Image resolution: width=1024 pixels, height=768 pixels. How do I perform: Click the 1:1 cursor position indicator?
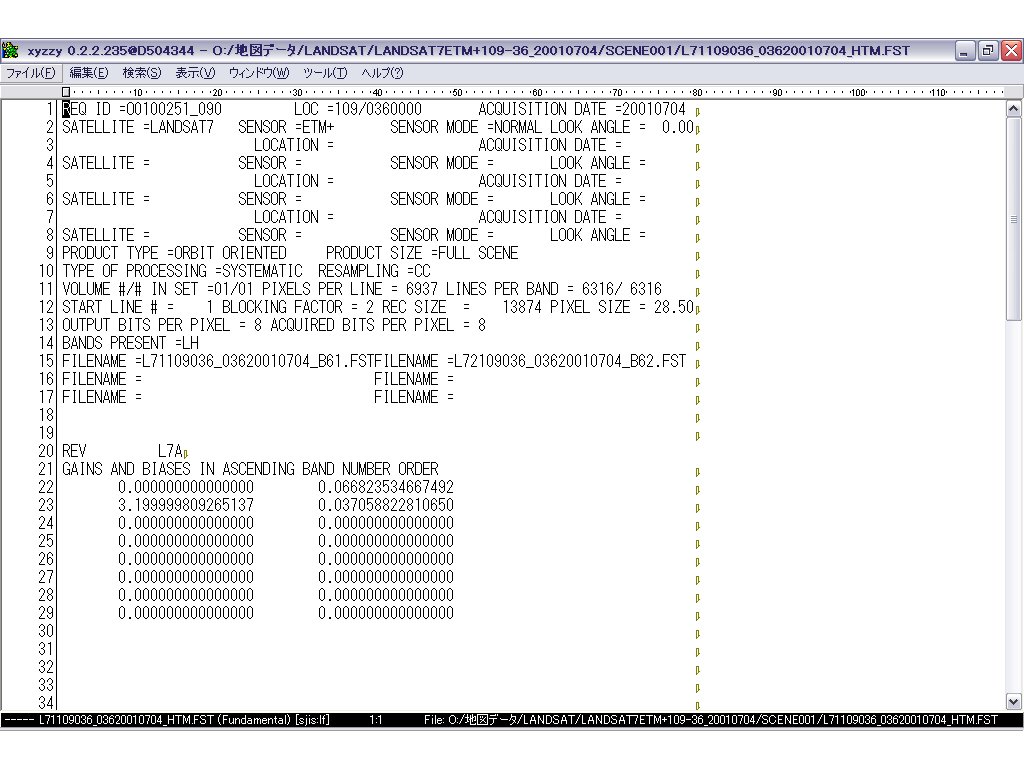(x=376, y=720)
